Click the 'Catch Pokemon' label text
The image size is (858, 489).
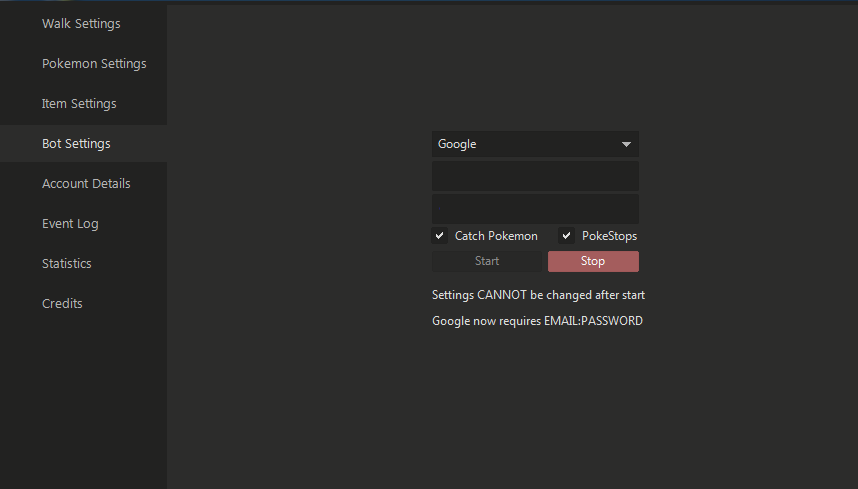click(496, 236)
